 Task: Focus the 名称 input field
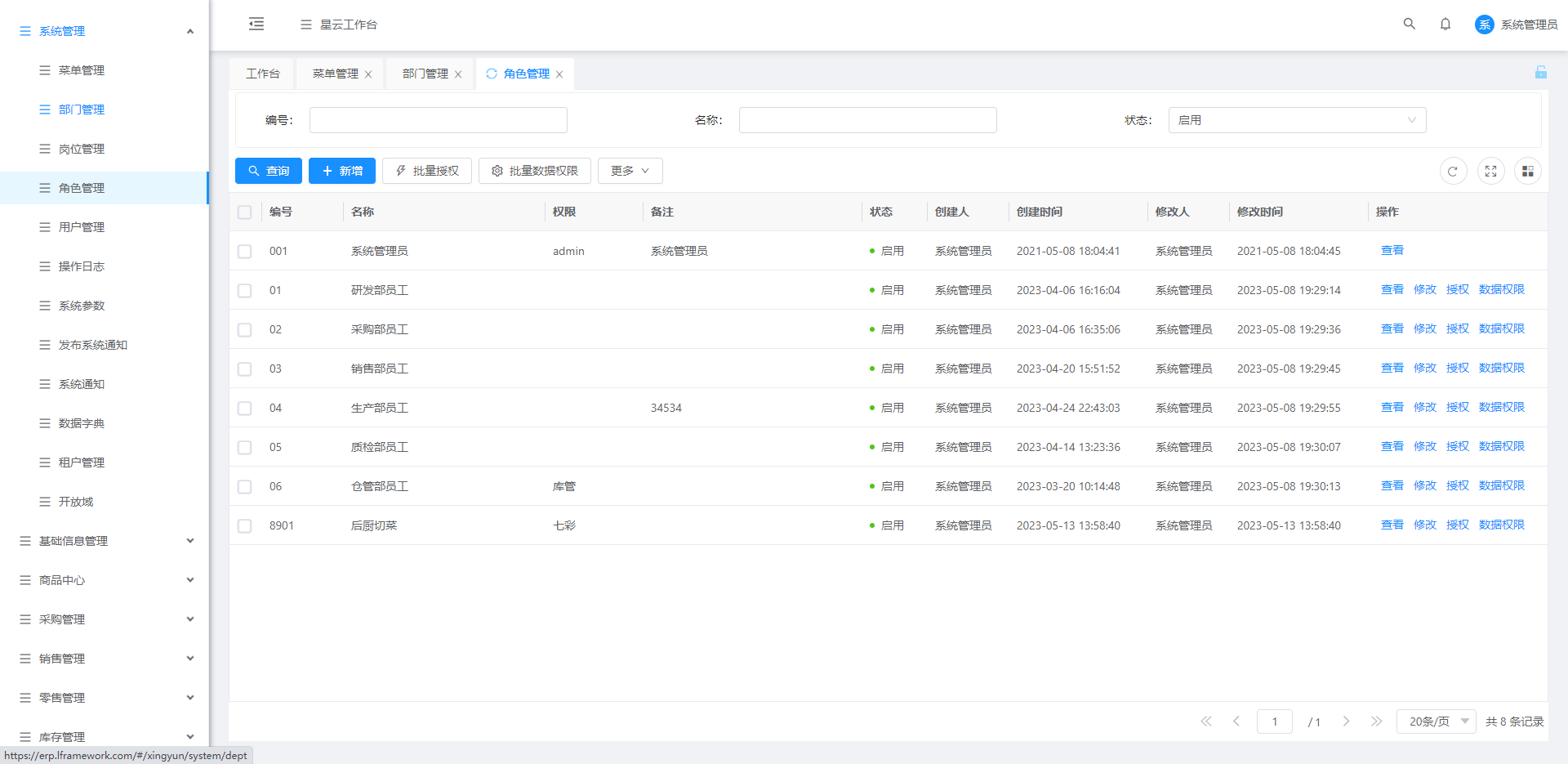[x=868, y=120]
